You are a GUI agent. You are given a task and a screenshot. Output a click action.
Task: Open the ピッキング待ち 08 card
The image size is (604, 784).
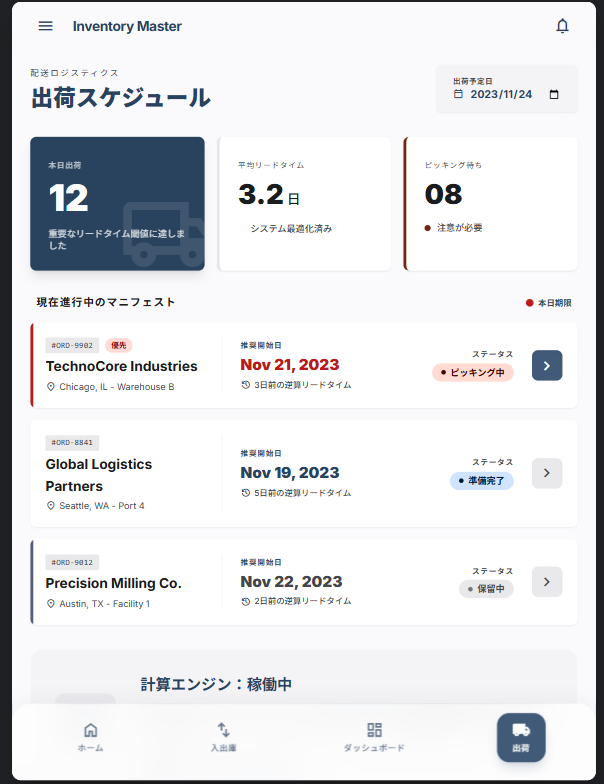point(491,204)
